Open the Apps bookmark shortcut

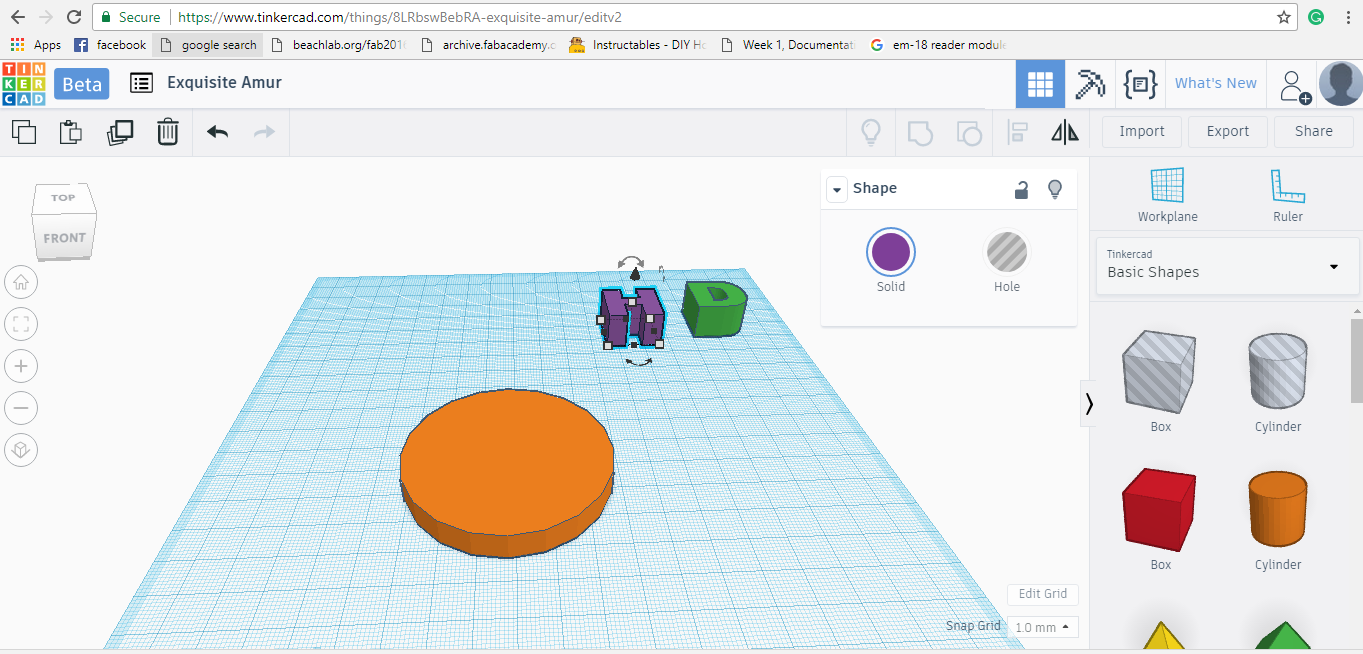click(x=36, y=45)
